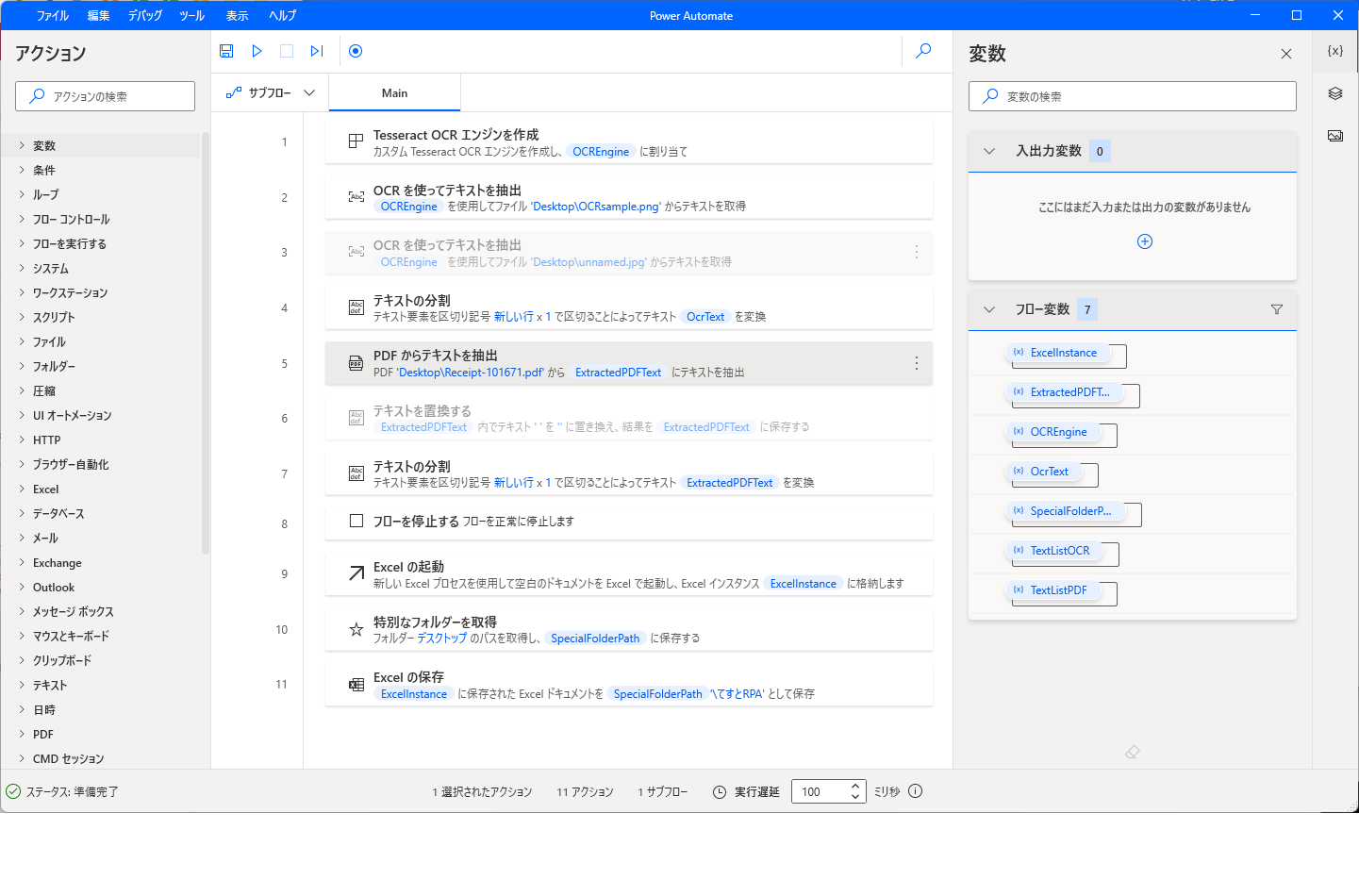Click the 変数の検索 search field

[x=1132, y=96]
